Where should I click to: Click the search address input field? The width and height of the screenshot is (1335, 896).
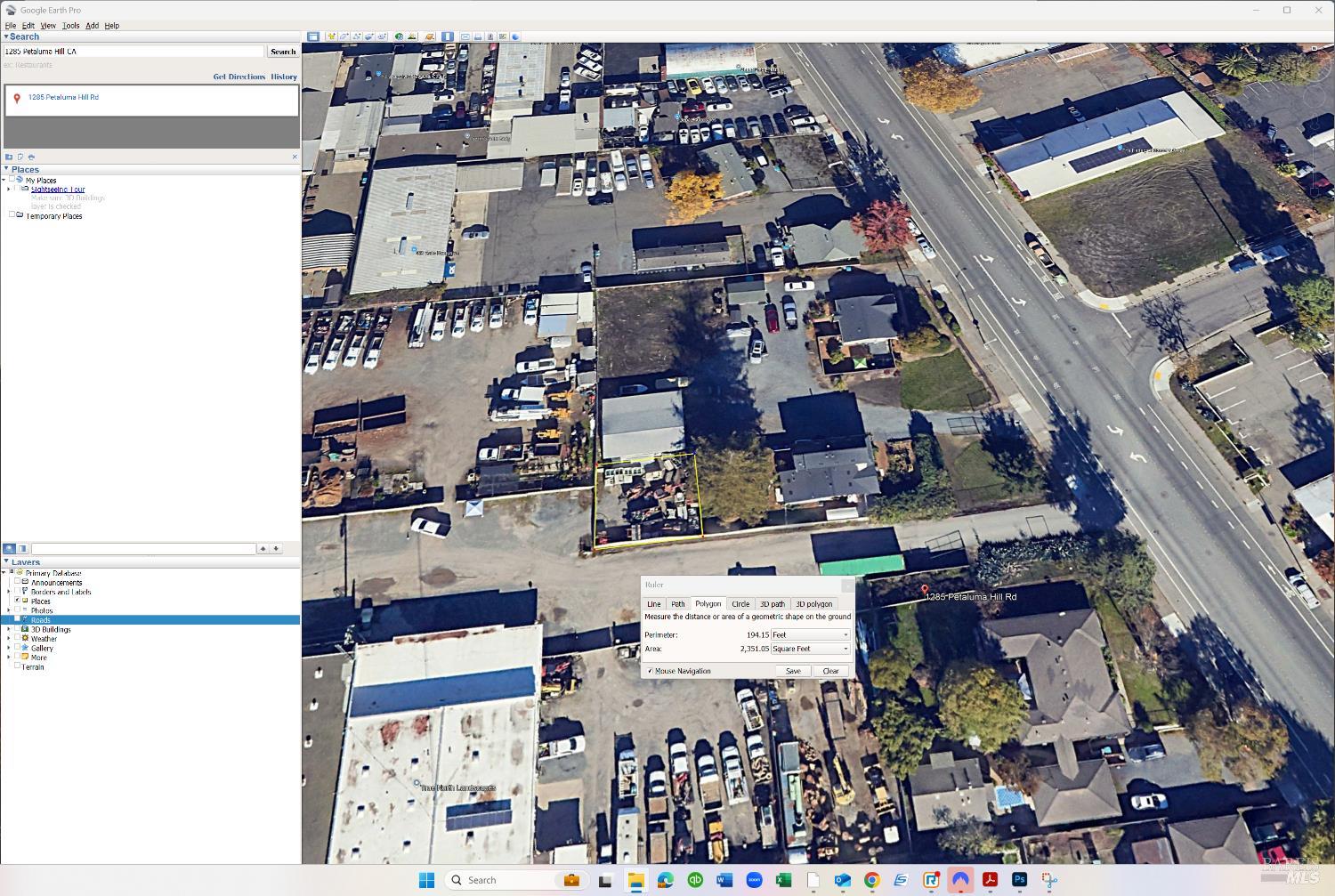133,52
